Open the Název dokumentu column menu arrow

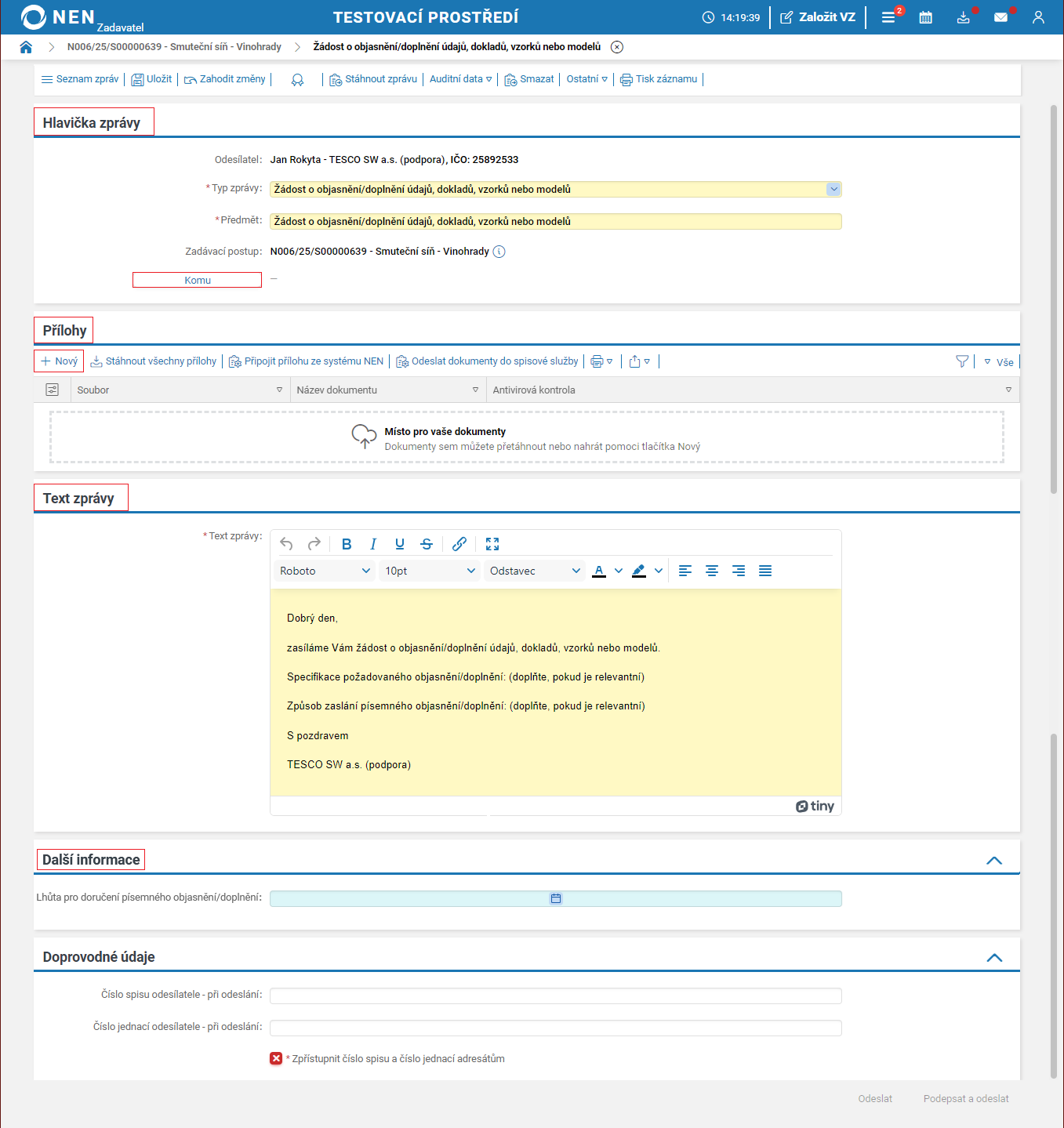475,390
